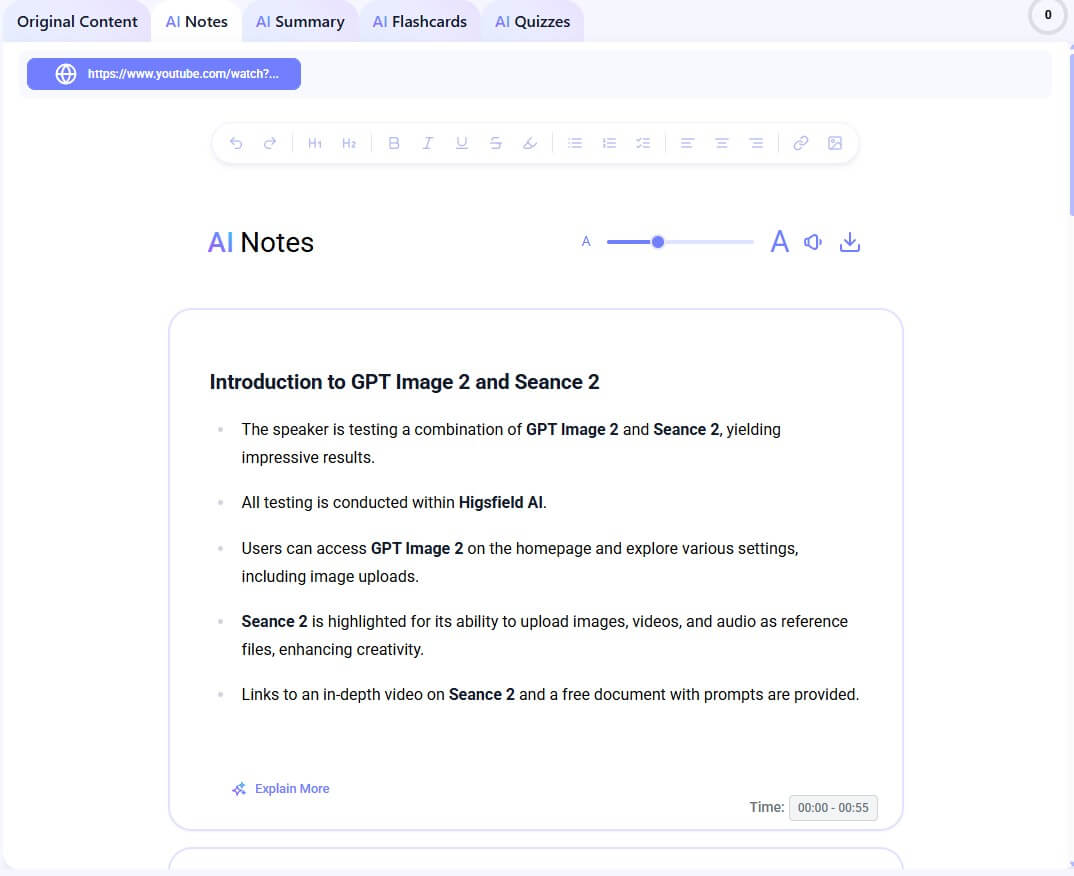Viewport: 1074px width, 876px height.
Task: Click the heading Introduction to GPT Image 2
Action: [404, 381]
